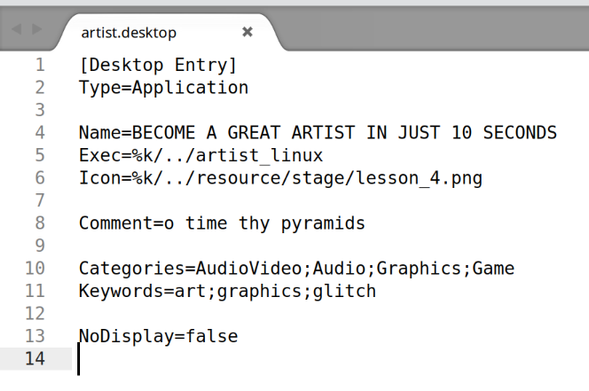Image resolution: width=589 pixels, height=391 pixels.
Task: Click the [Desktop Entry] header line
Action: 158,65
